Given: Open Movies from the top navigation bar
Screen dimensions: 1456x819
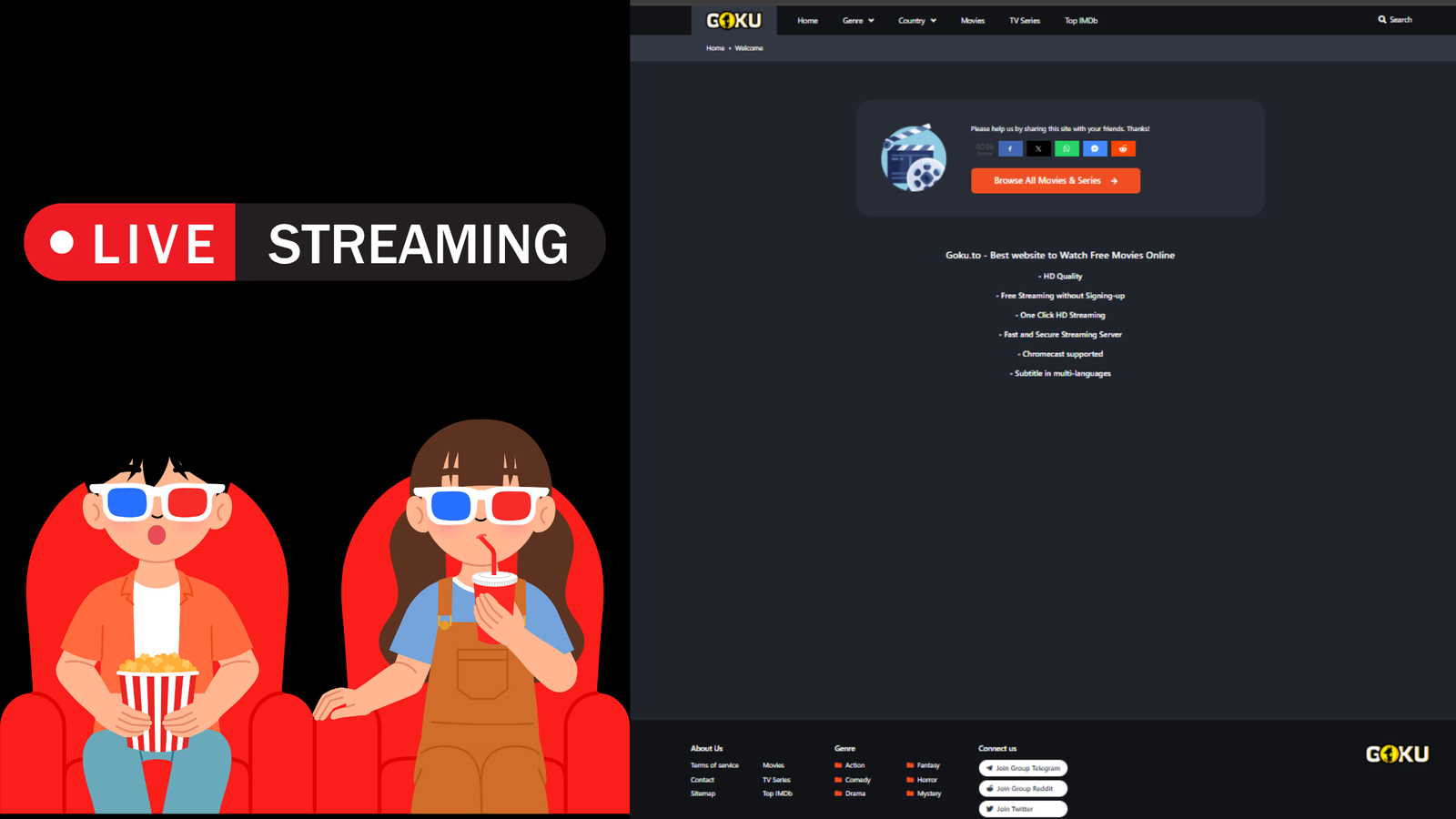Looking at the screenshot, I should [x=972, y=20].
